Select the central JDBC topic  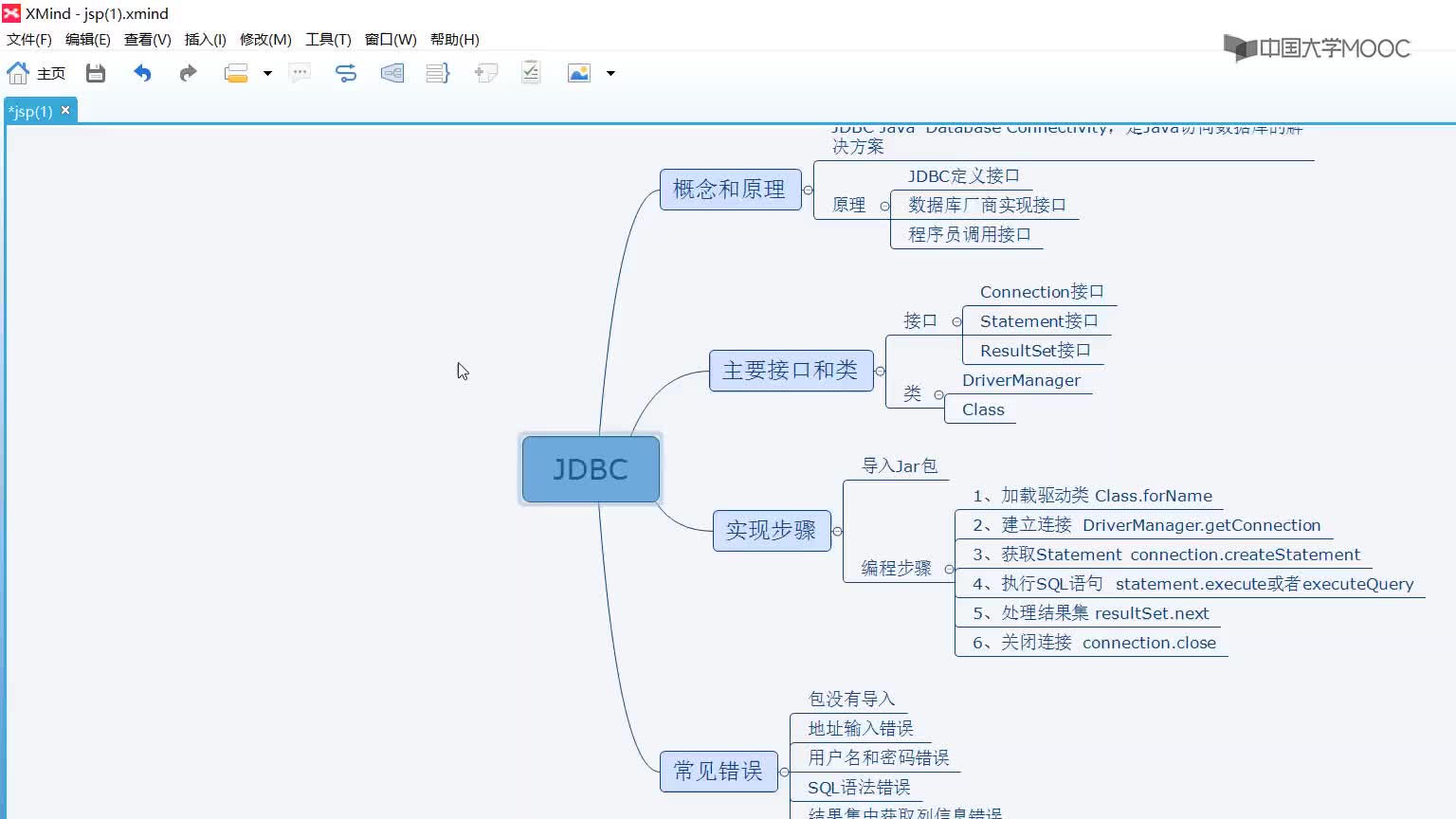coord(591,469)
